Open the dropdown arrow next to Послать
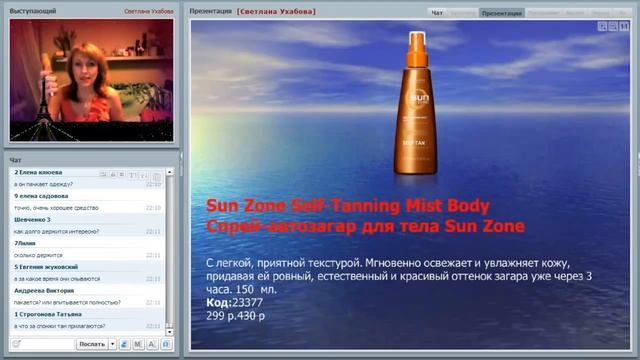The height and width of the screenshot is (360, 640). (113, 344)
